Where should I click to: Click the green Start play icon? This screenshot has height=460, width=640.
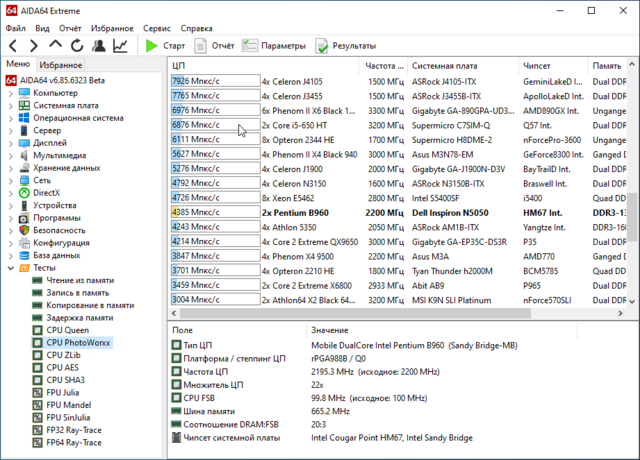coord(151,46)
